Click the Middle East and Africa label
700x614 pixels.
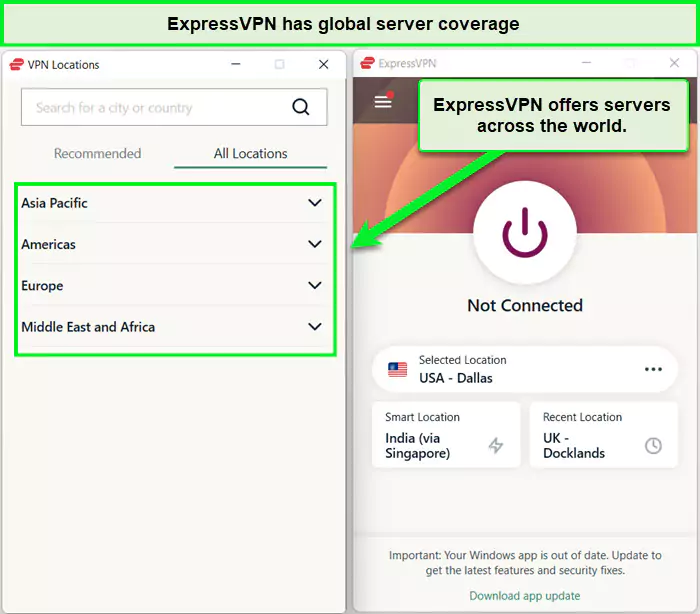pyautogui.click(x=88, y=327)
